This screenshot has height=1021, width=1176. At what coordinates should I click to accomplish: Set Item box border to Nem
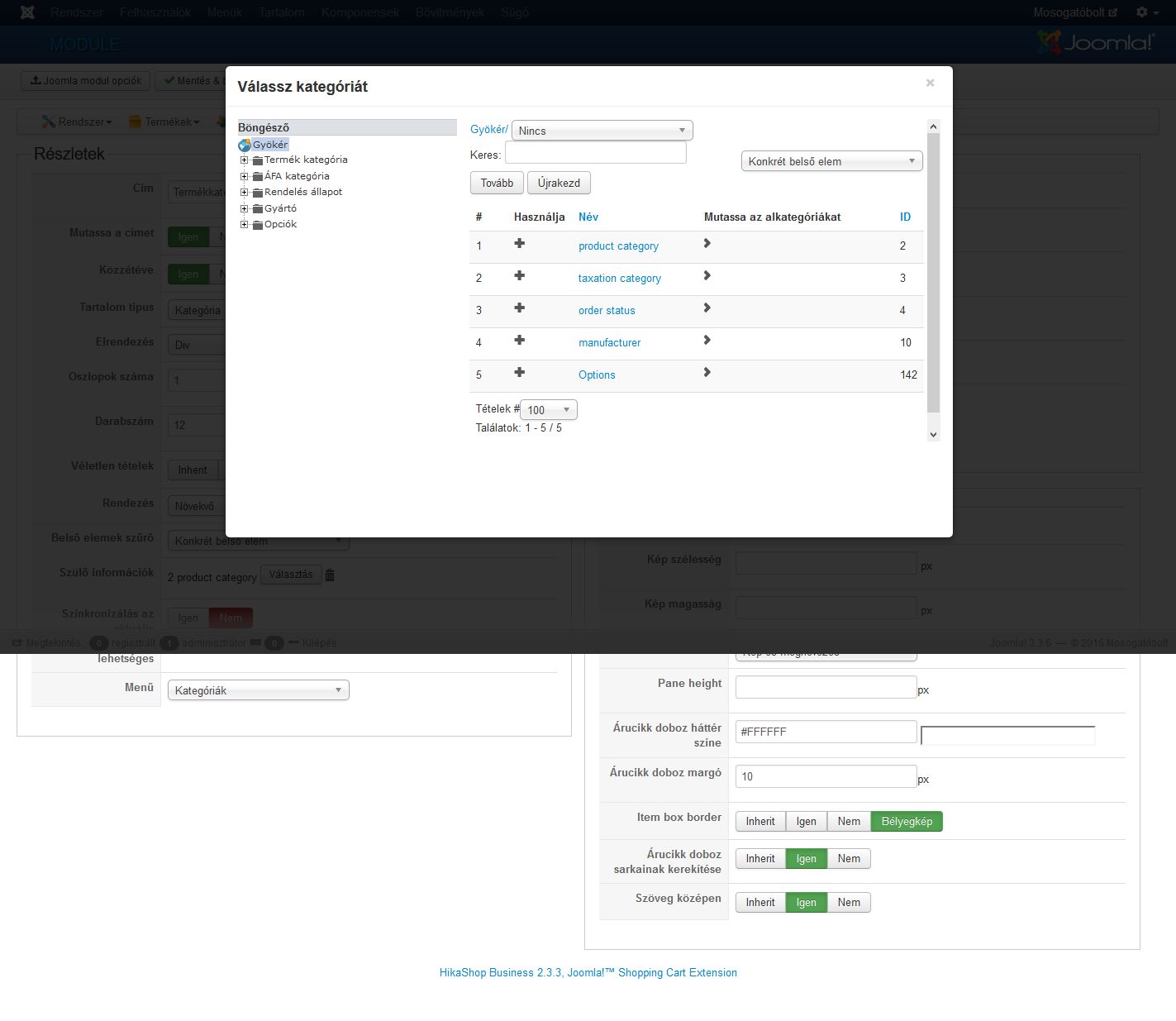849,821
